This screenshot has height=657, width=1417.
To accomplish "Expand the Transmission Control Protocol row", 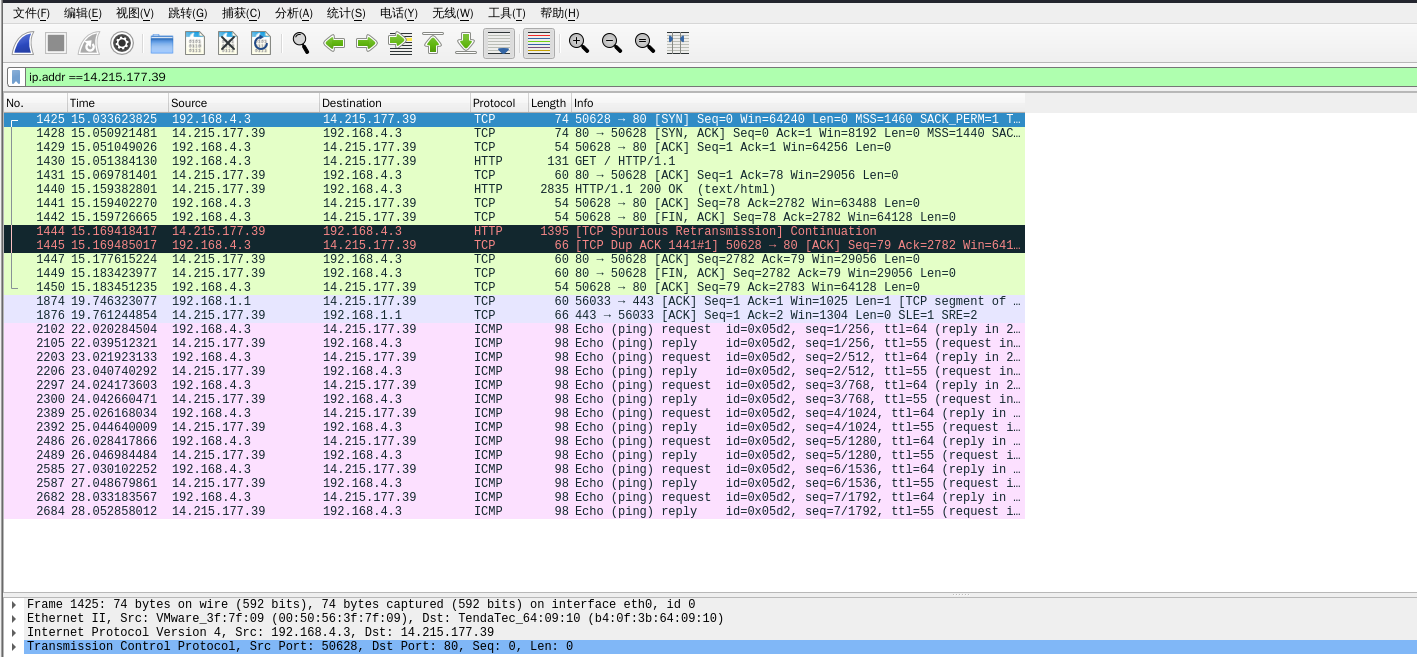I will pyautogui.click(x=14, y=647).
